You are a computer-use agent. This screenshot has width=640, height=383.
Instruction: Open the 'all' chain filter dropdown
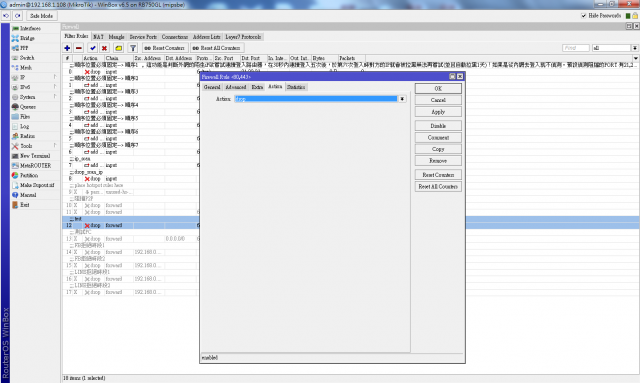coord(635,48)
